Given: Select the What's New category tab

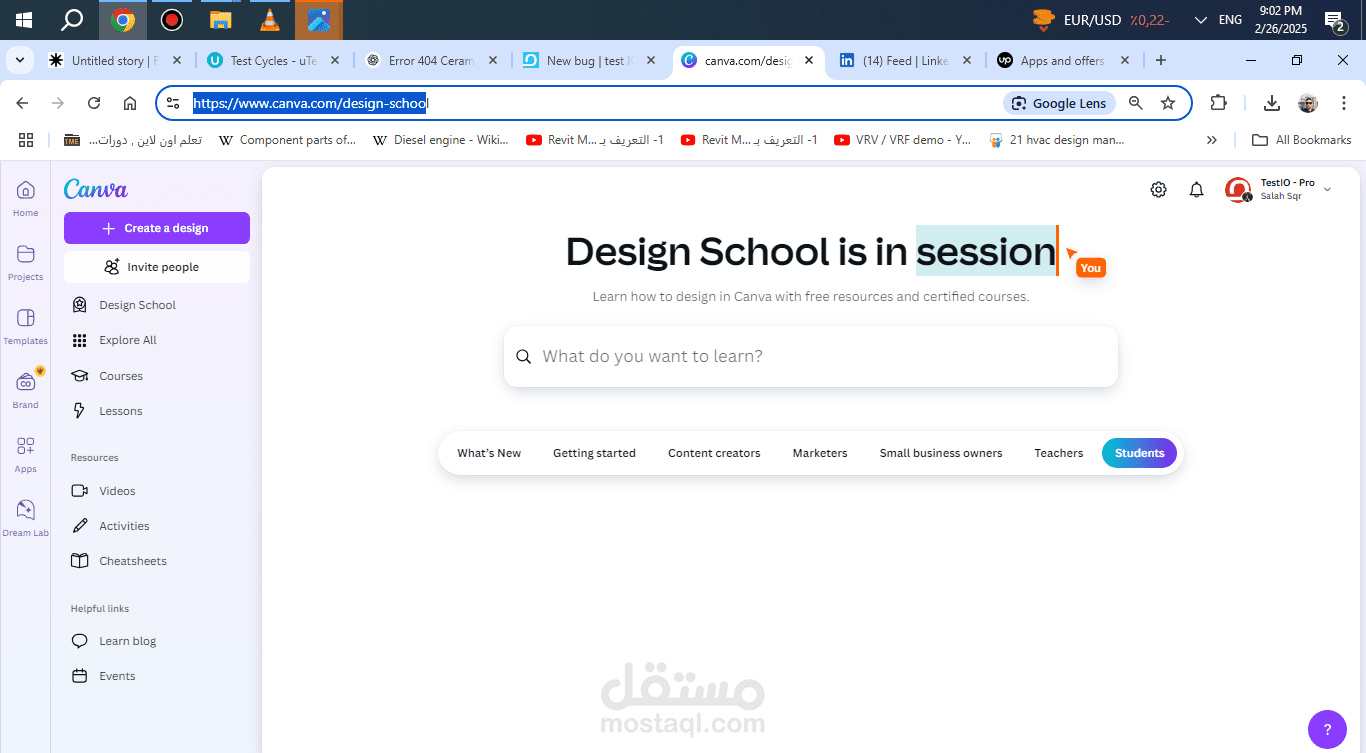Looking at the screenshot, I should 489,453.
